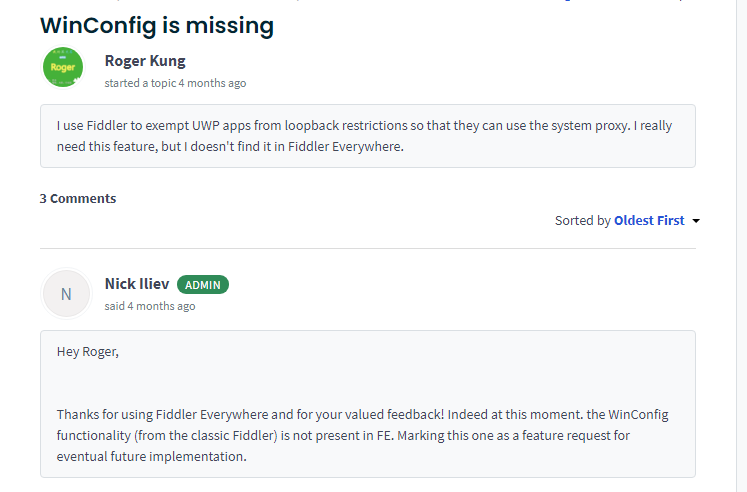Open Nick Iliev's profile name link
This screenshot has height=492, width=747.
point(137,285)
